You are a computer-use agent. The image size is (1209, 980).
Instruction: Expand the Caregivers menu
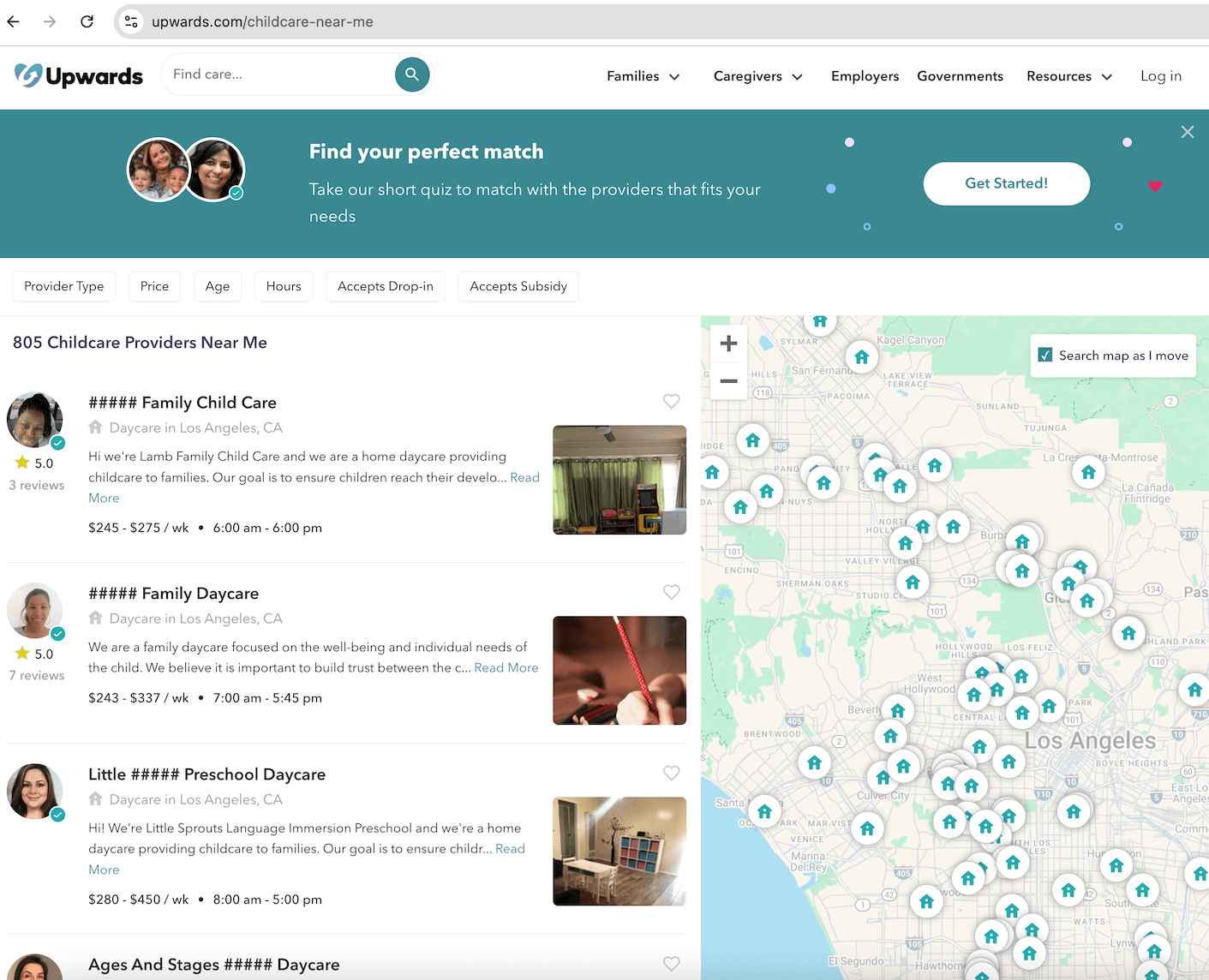click(x=758, y=76)
